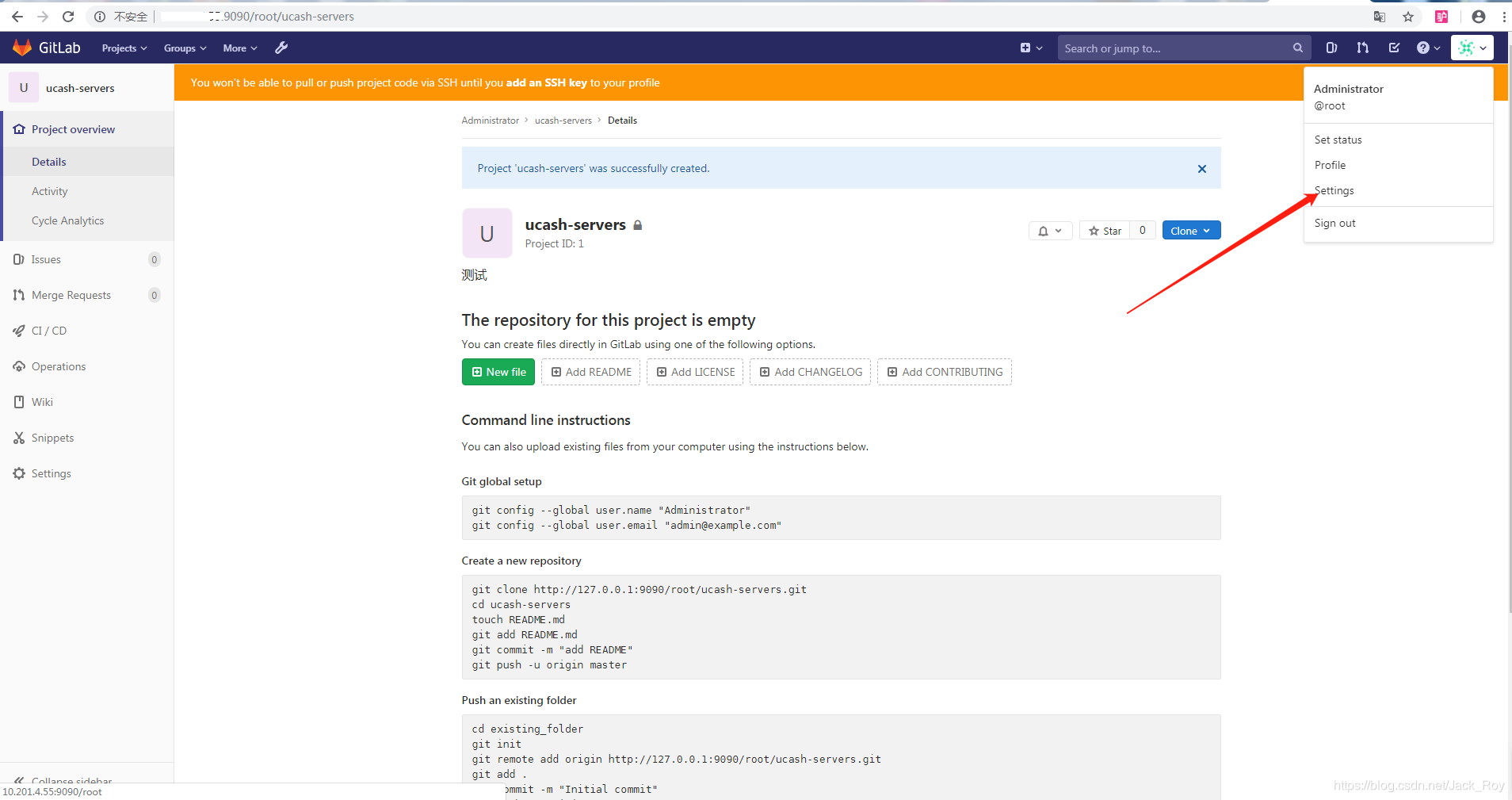Click the private lock icon by project name
1512x800 pixels.
[x=638, y=225]
